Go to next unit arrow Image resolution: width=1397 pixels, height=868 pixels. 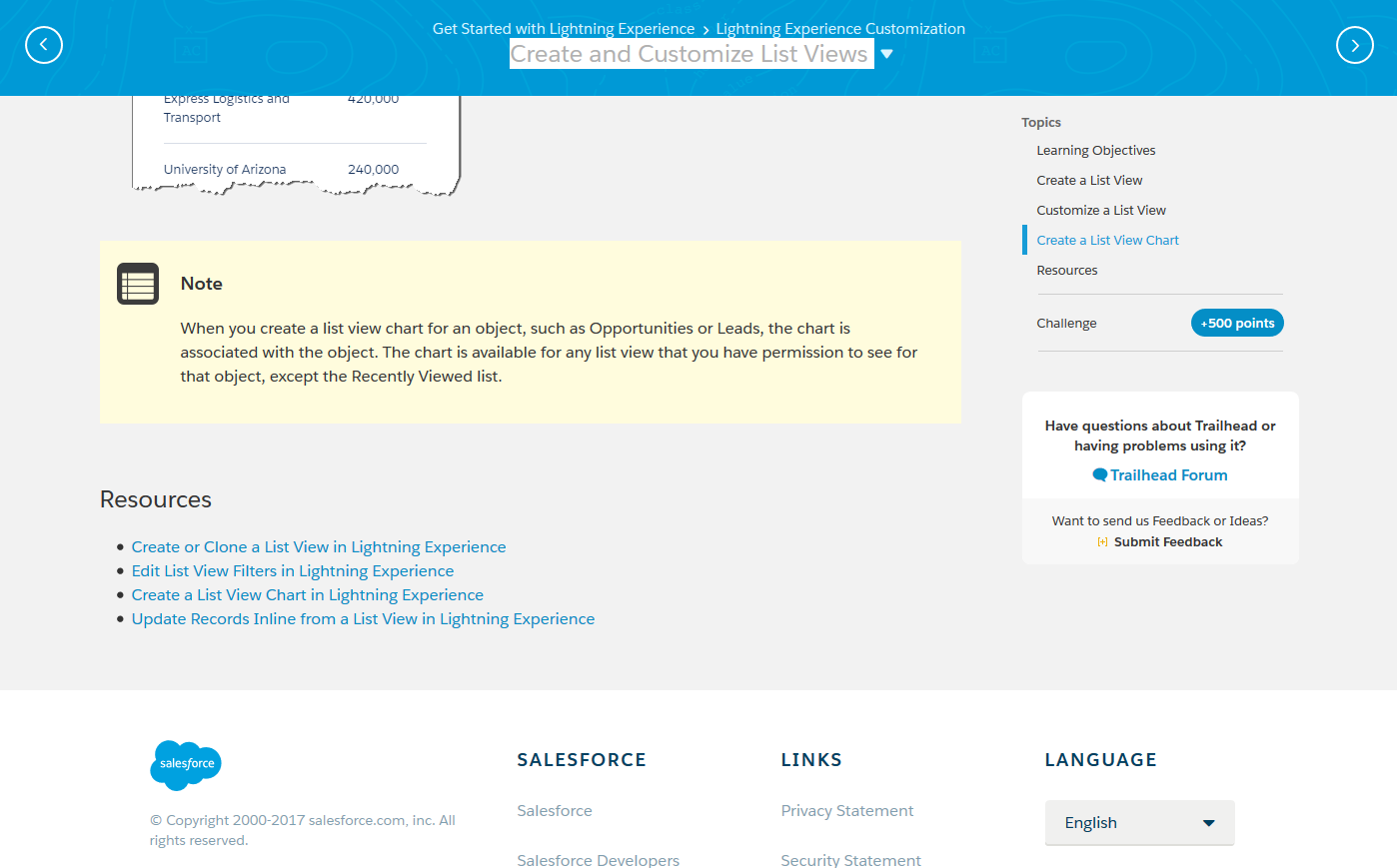(x=1355, y=45)
